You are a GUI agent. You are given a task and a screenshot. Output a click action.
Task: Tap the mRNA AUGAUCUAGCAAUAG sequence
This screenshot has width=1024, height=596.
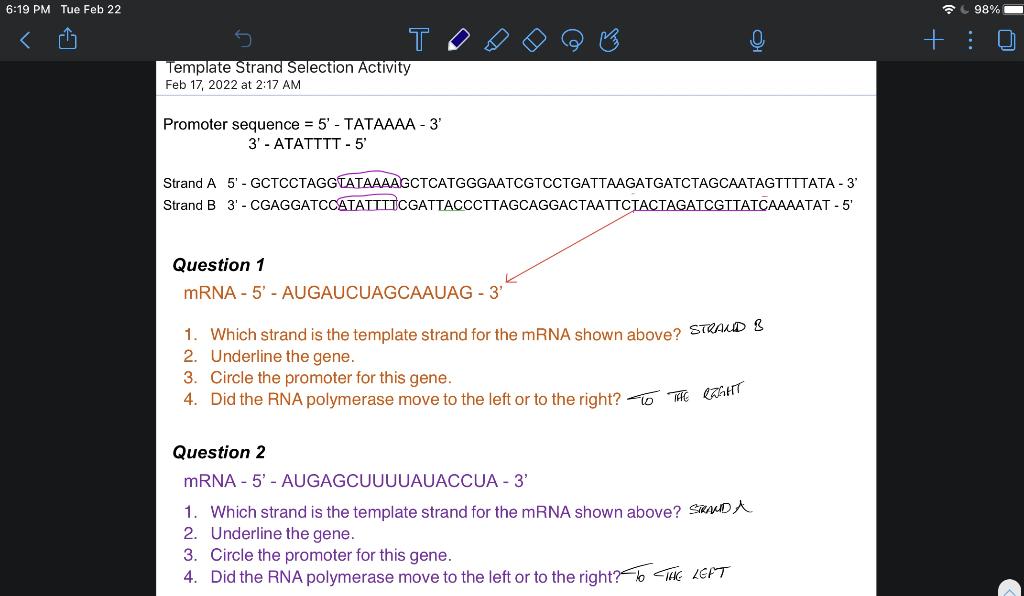coord(343,292)
